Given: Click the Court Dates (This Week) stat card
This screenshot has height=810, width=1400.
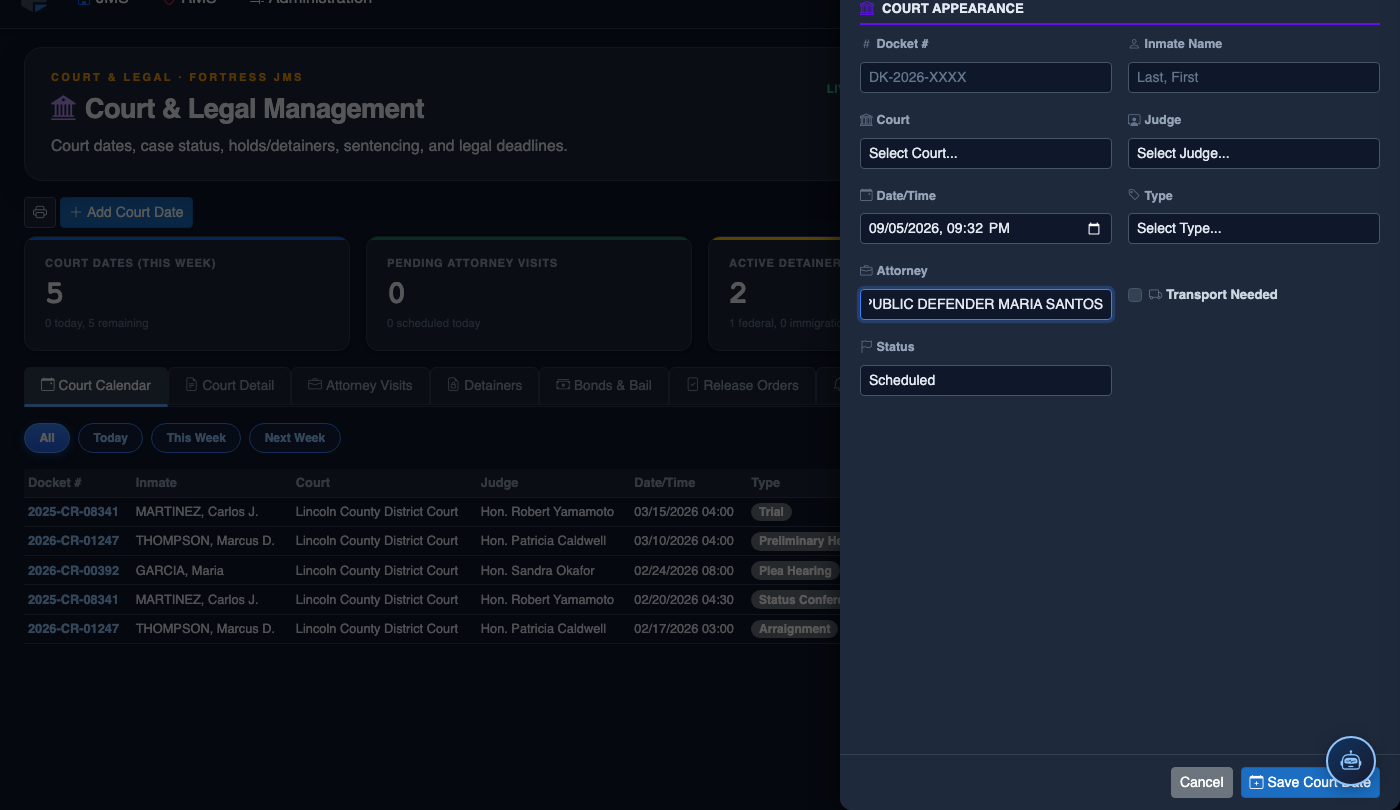Looking at the screenshot, I should tap(187, 293).
